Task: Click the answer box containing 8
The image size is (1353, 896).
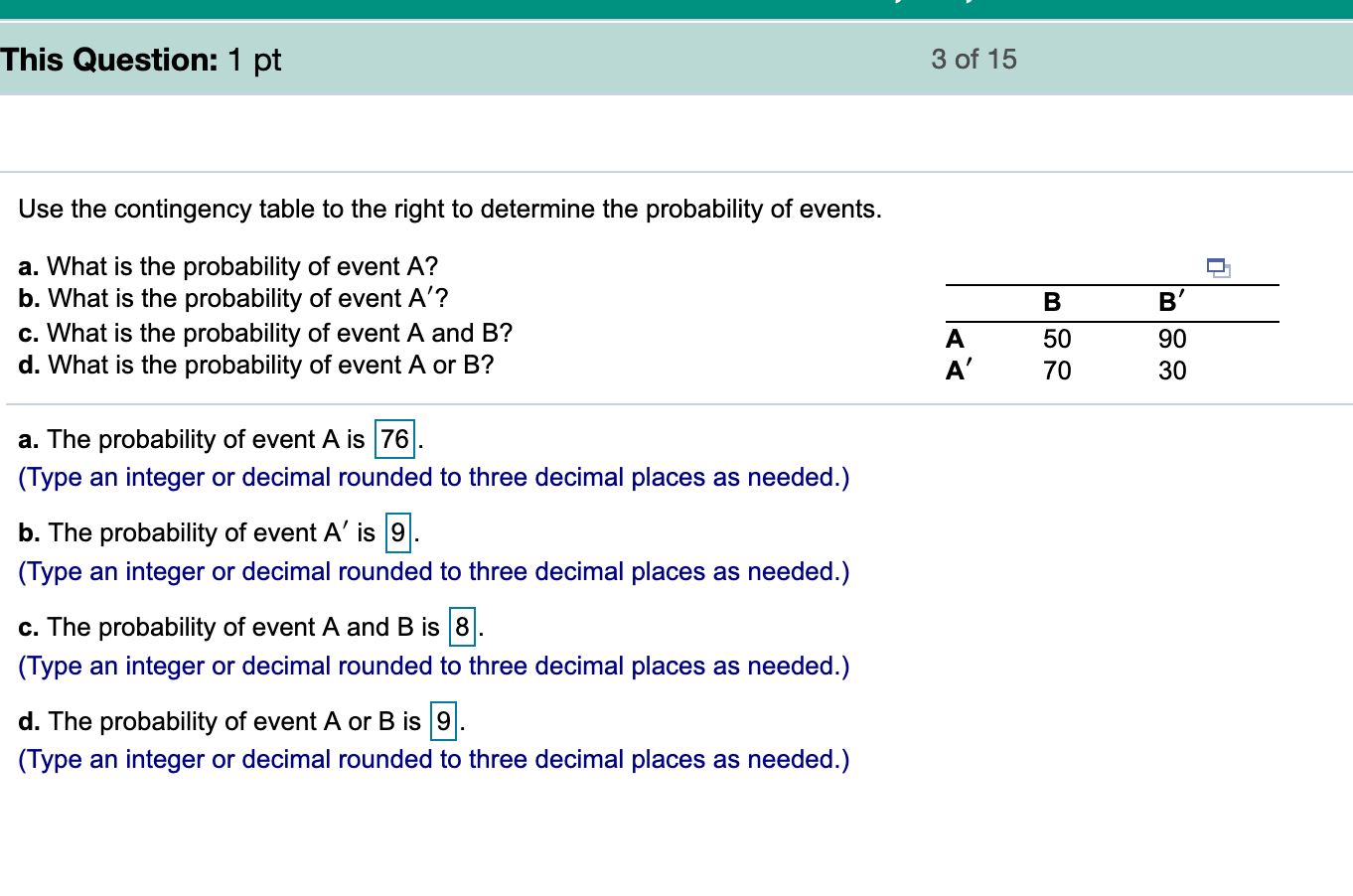Action: click(462, 629)
